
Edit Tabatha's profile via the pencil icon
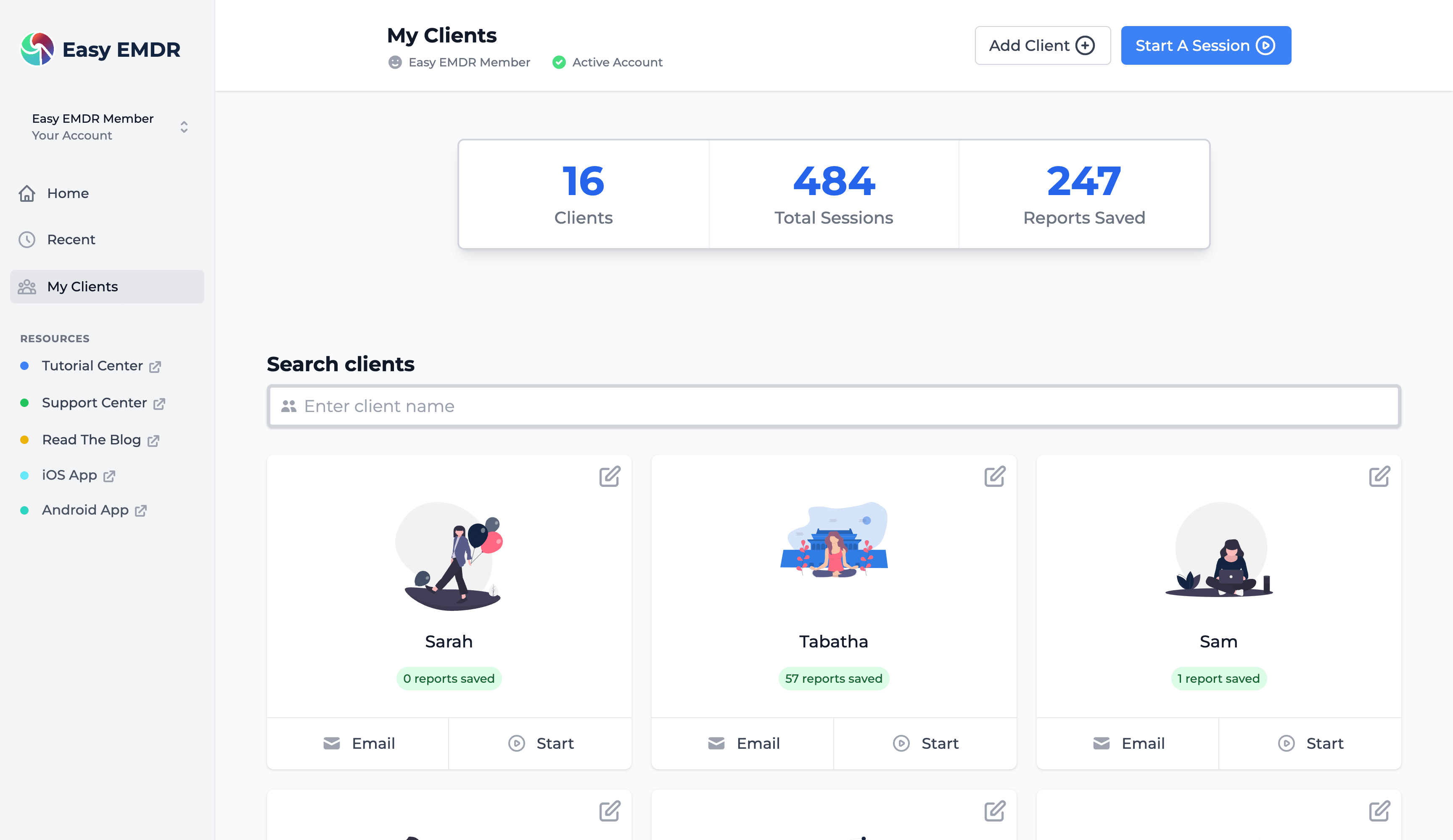coord(995,476)
